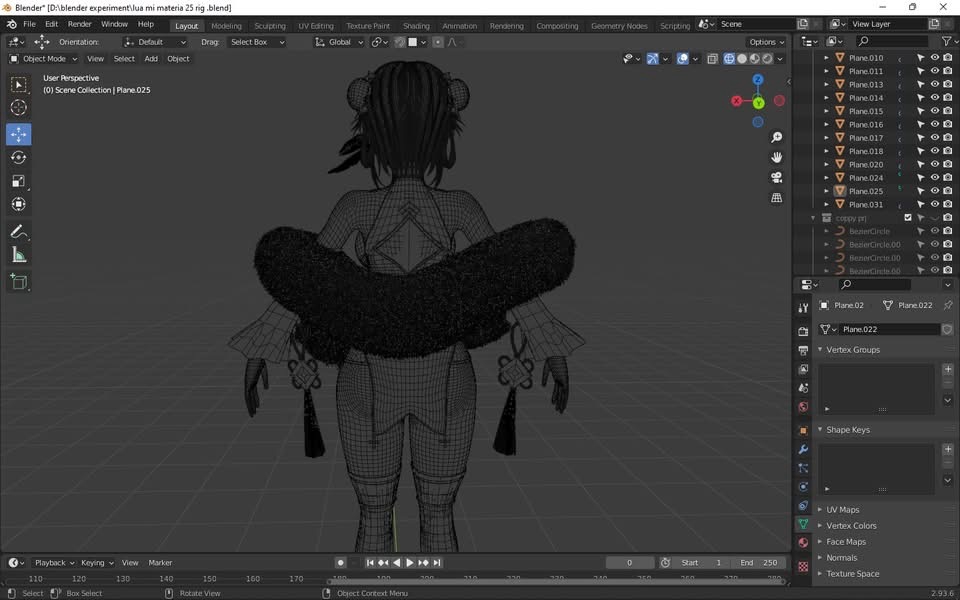The height and width of the screenshot is (600, 960).
Task: Toggle the 'coppy prj' collection checkbox
Action: [x=908, y=218]
